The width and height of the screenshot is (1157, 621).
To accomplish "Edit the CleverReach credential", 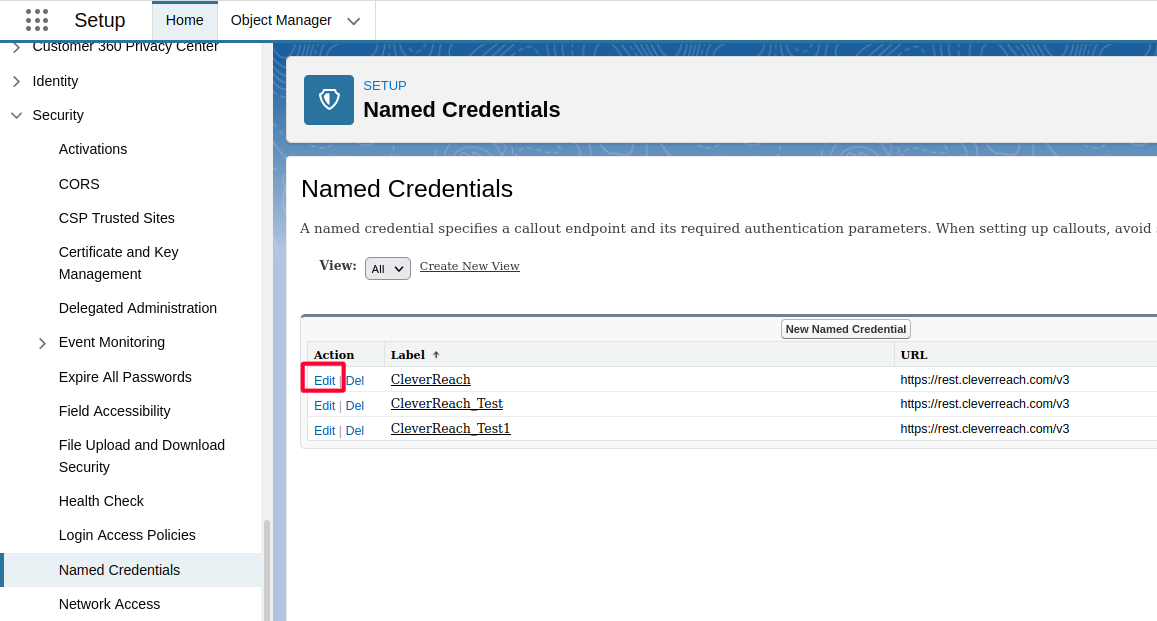I will pyautogui.click(x=325, y=381).
